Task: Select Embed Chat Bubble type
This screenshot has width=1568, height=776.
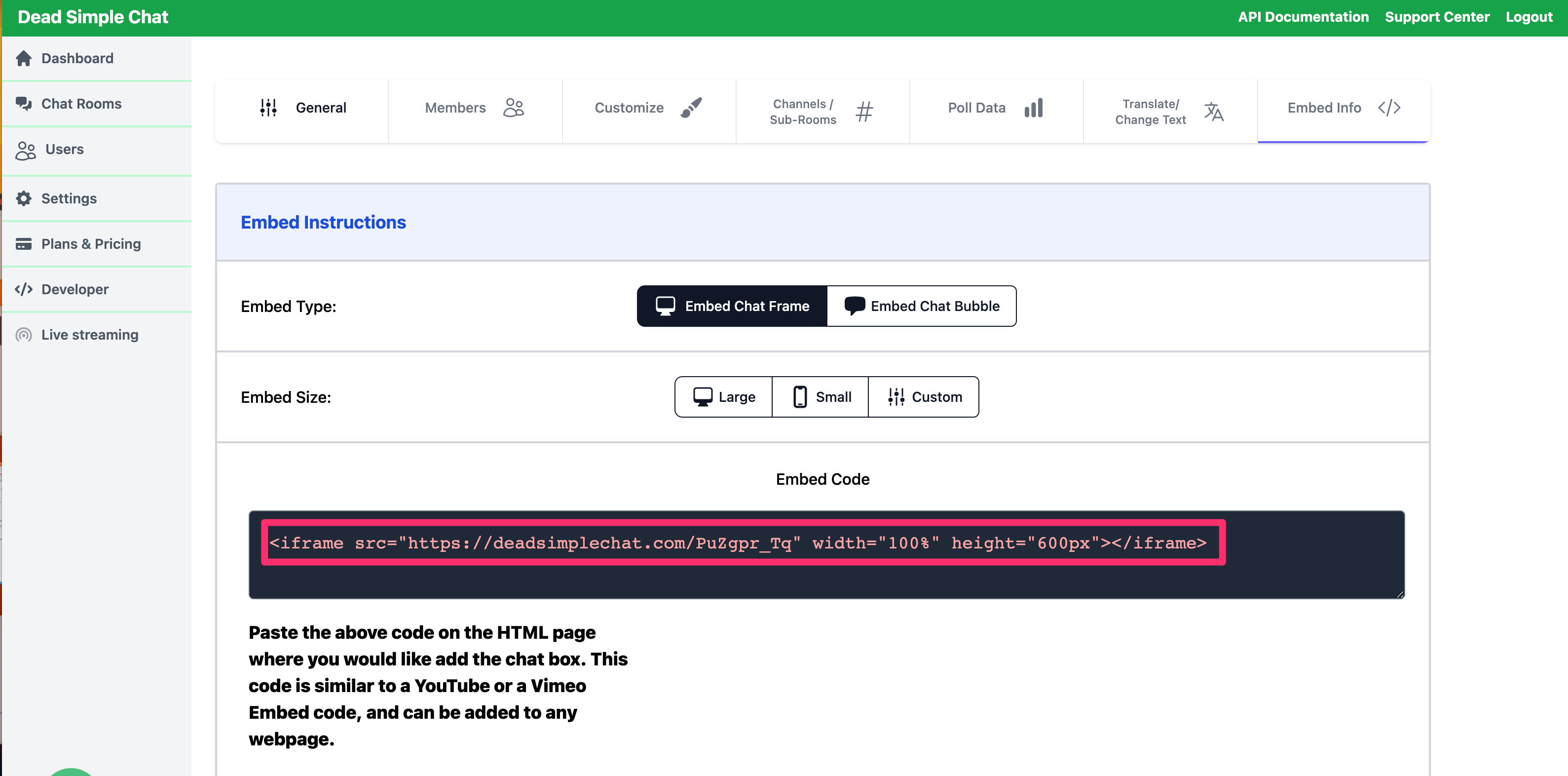Action: click(922, 306)
